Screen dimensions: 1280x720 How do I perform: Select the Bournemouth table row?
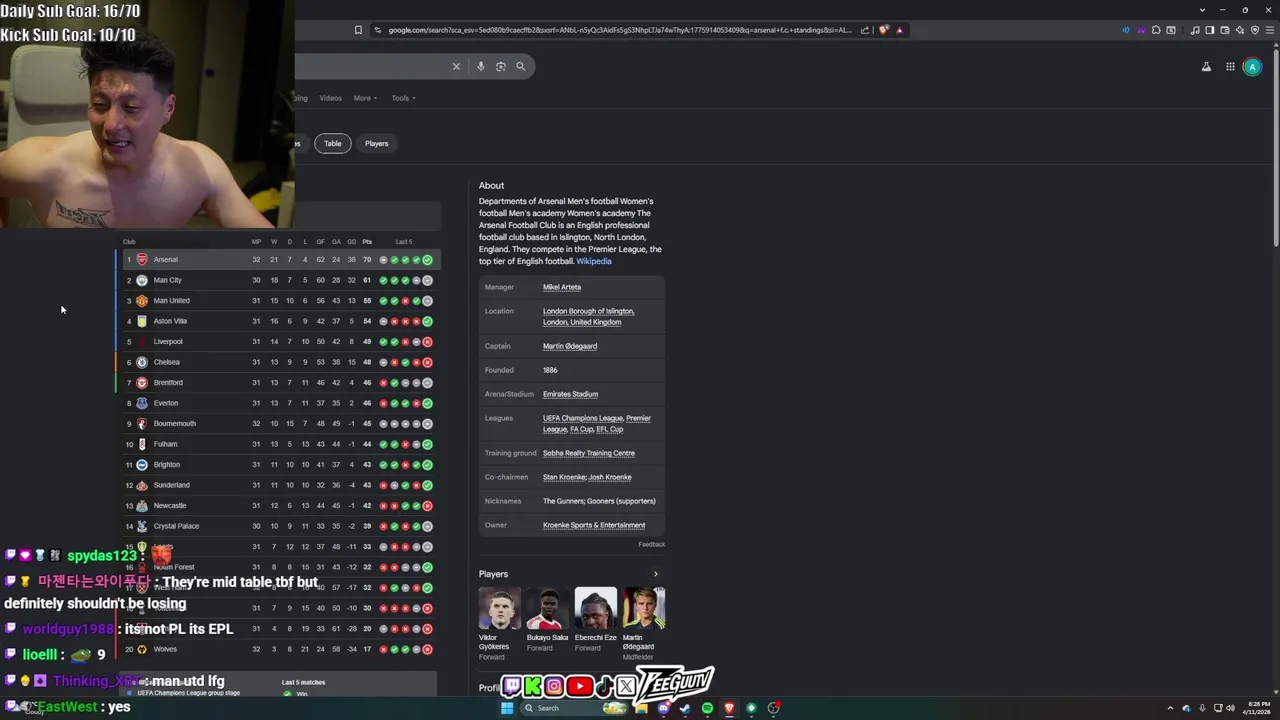[x=280, y=423]
